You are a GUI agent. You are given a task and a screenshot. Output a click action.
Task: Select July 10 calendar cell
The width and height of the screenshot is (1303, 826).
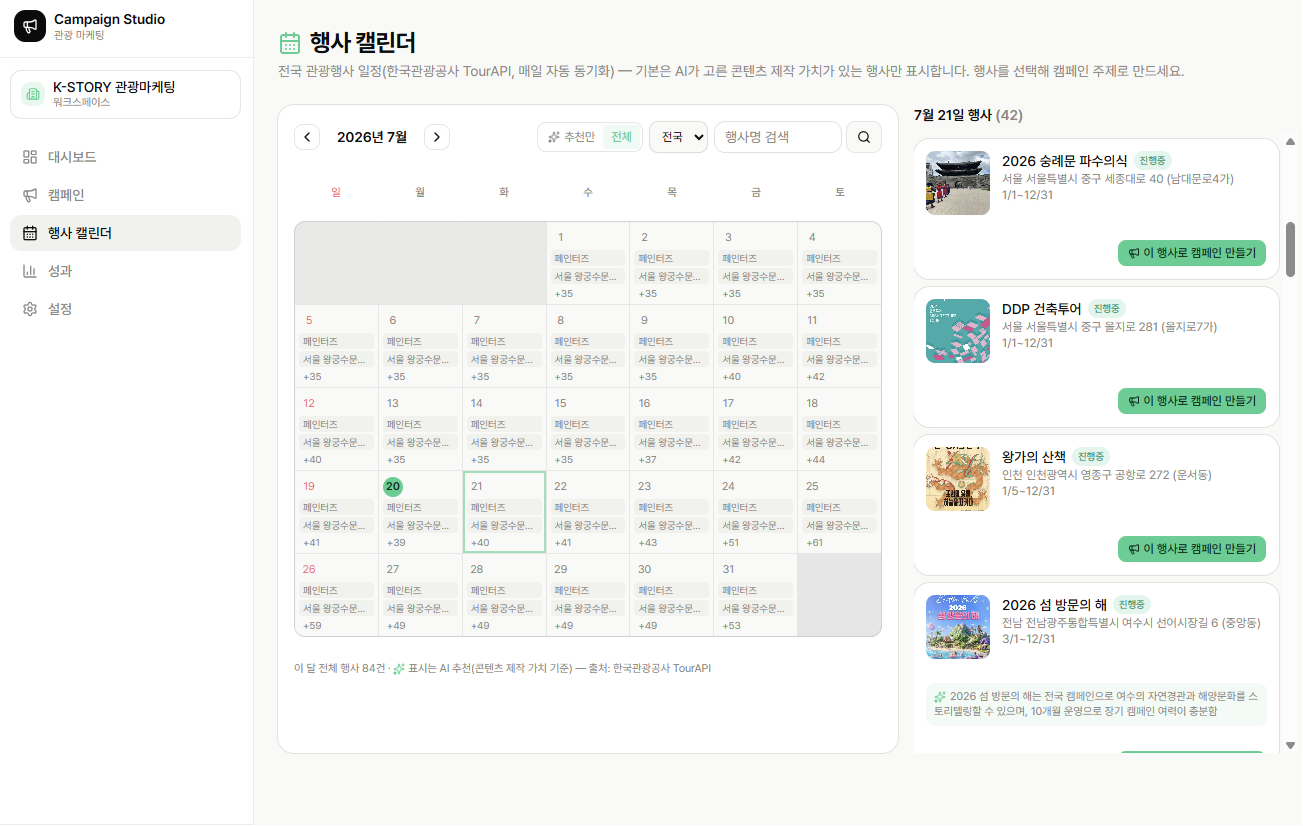click(x=756, y=346)
